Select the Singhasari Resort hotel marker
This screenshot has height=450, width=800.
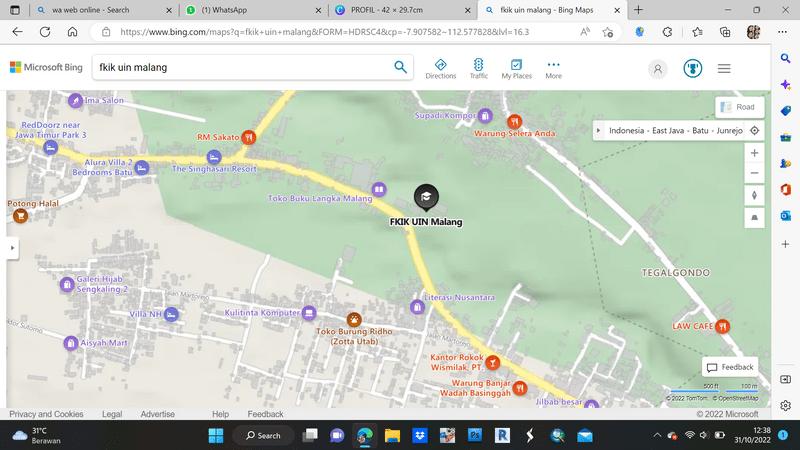pyautogui.click(x=214, y=157)
